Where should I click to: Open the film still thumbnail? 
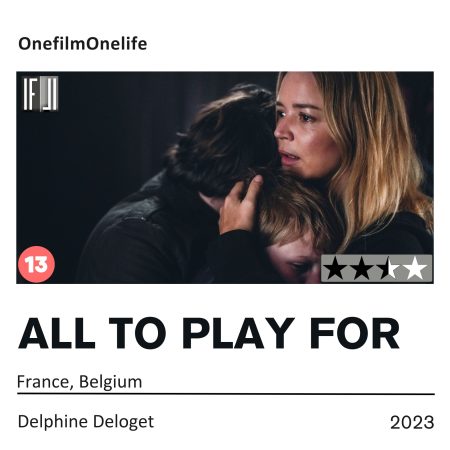point(225,177)
